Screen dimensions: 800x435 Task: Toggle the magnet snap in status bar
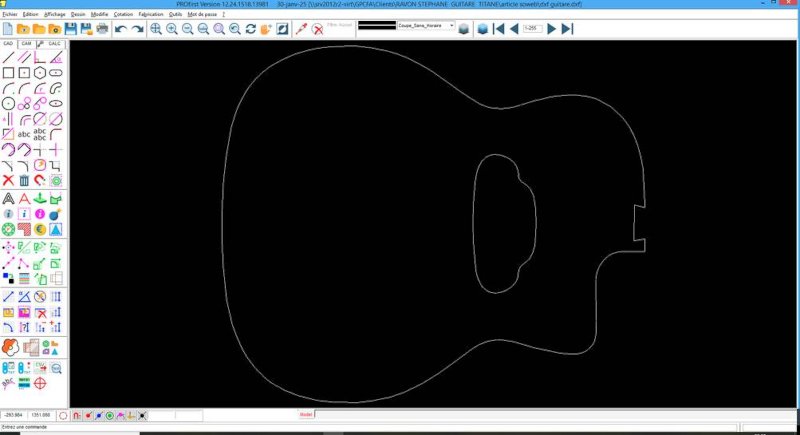pos(77,416)
